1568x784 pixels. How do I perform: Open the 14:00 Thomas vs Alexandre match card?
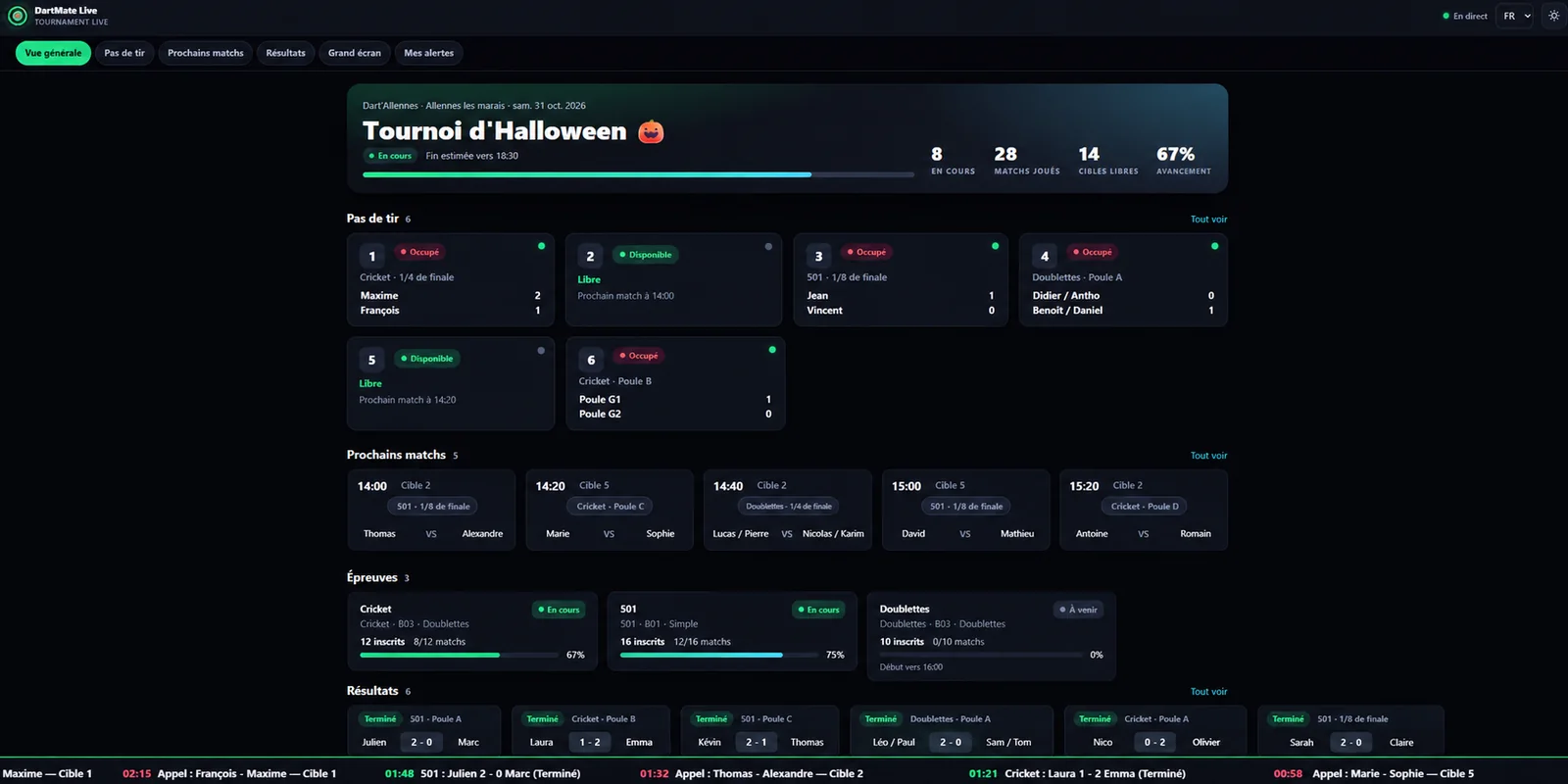click(x=431, y=510)
